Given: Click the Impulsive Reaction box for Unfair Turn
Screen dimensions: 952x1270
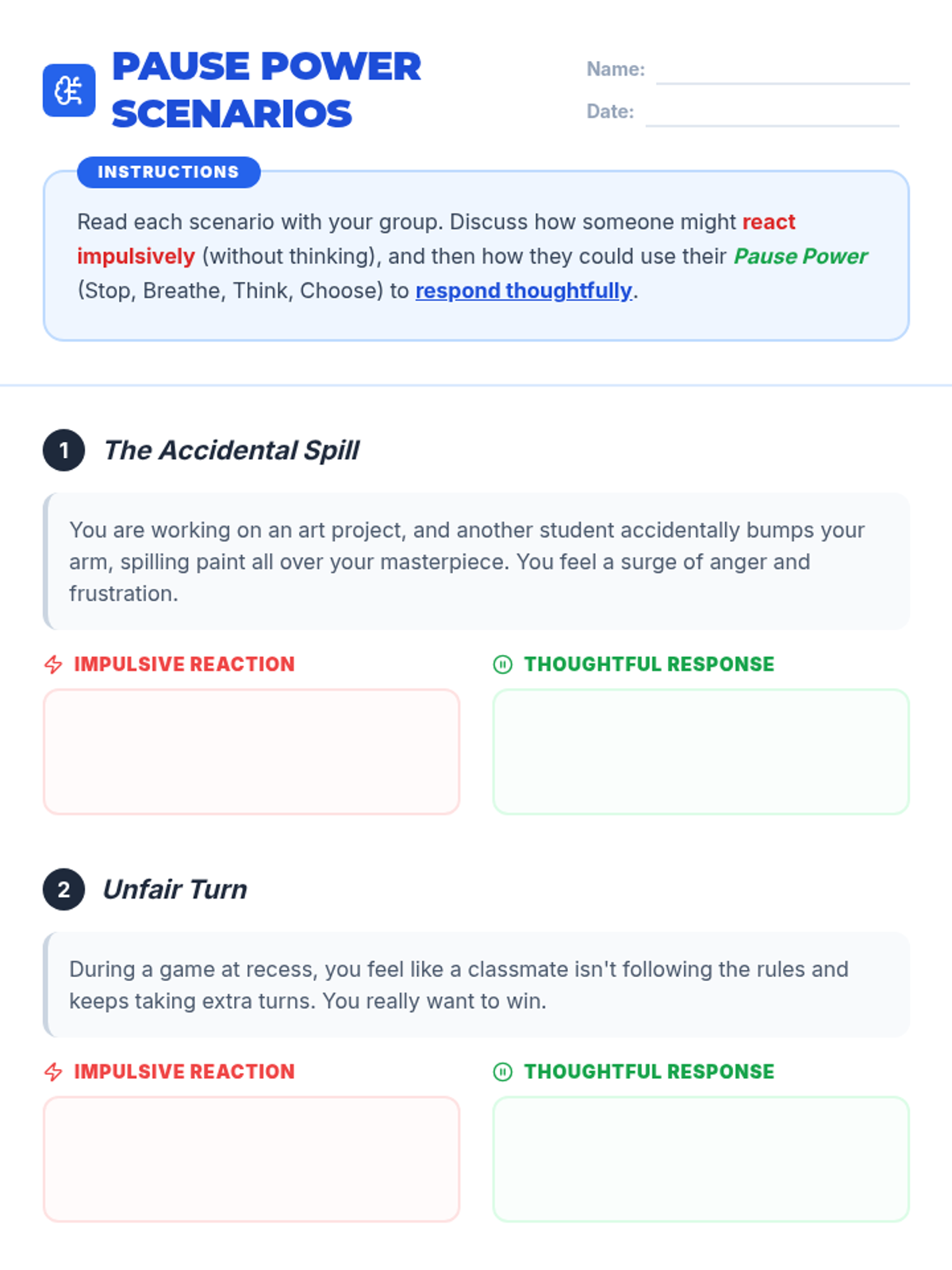Looking at the screenshot, I should point(251,1160).
